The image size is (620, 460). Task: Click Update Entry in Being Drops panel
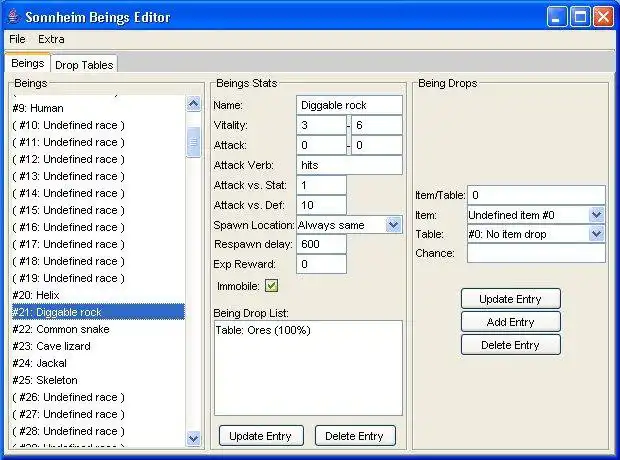(x=510, y=299)
